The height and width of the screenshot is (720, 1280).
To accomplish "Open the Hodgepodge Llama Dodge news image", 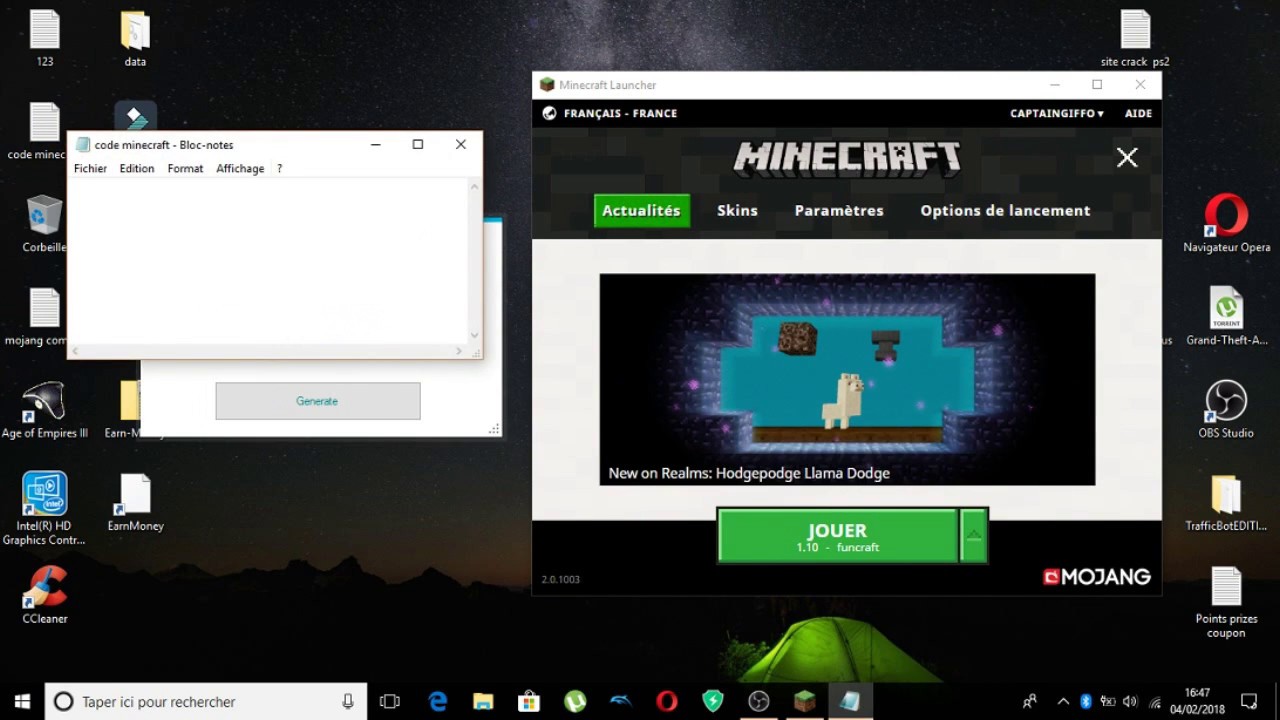I will [x=847, y=379].
